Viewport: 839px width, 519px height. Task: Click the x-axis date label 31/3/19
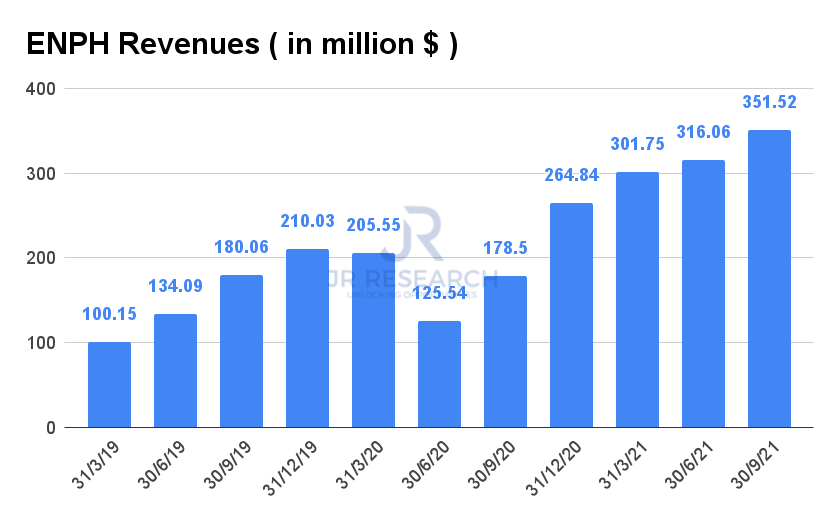[x=96, y=464]
